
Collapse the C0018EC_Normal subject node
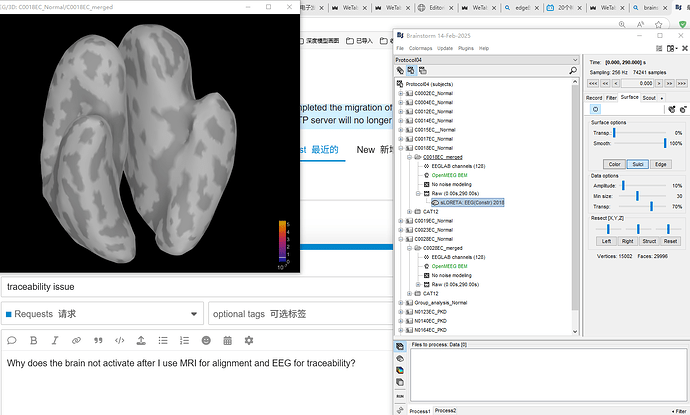click(x=400, y=148)
